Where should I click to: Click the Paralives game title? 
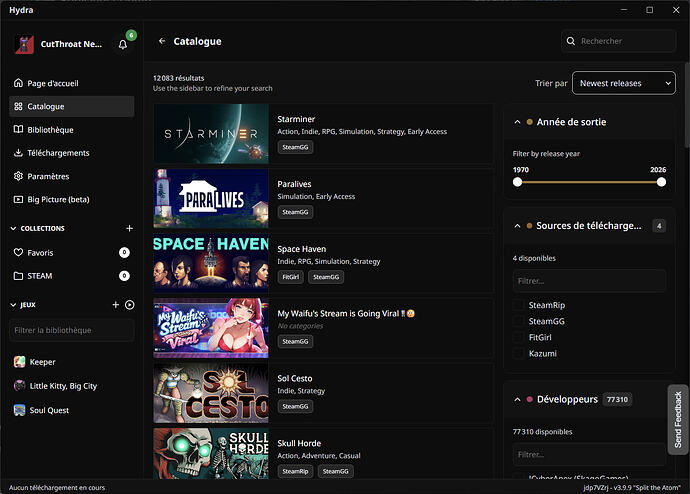294,184
